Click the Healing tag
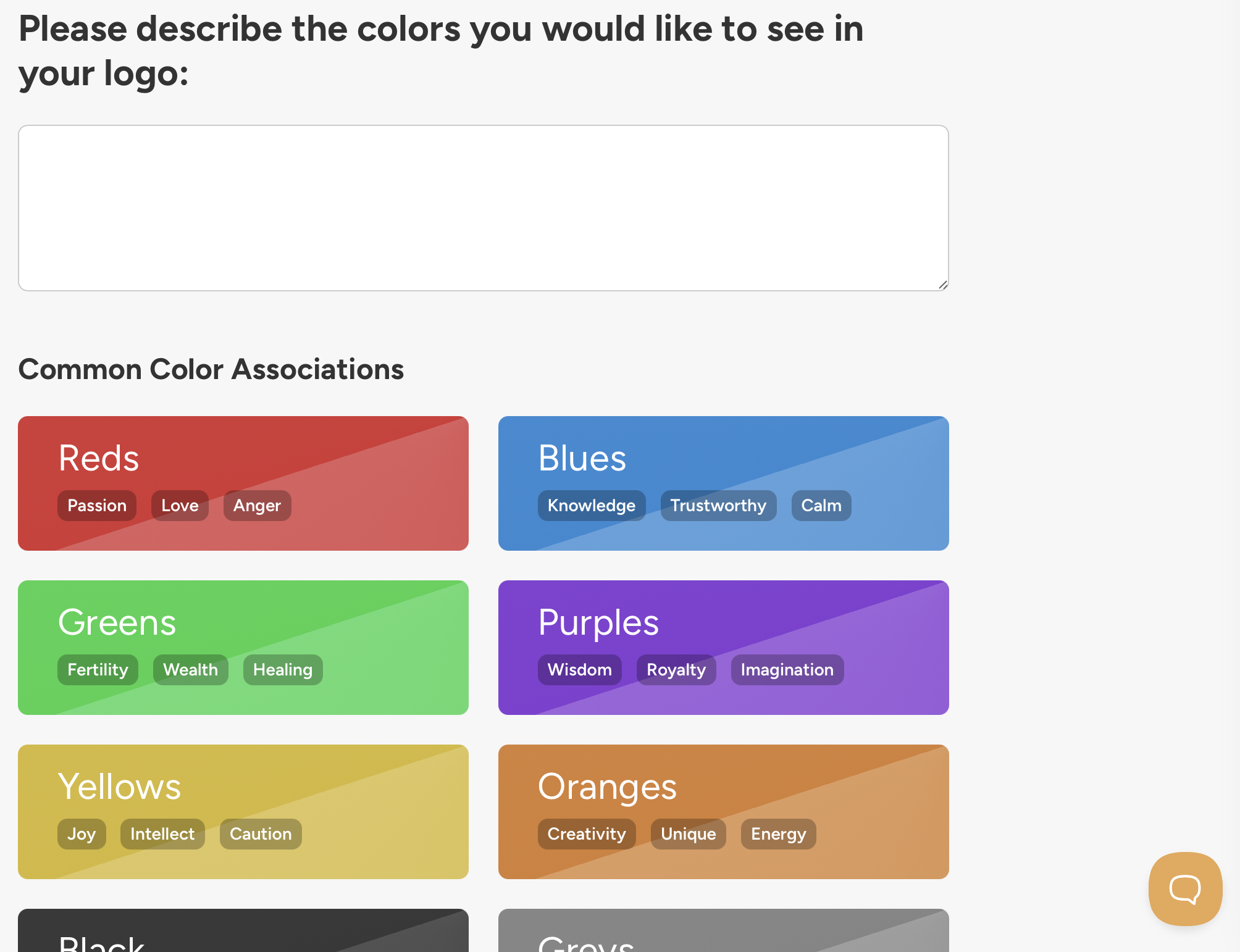The width and height of the screenshot is (1240, 952). pyautogui.click(x=283, y=670)
